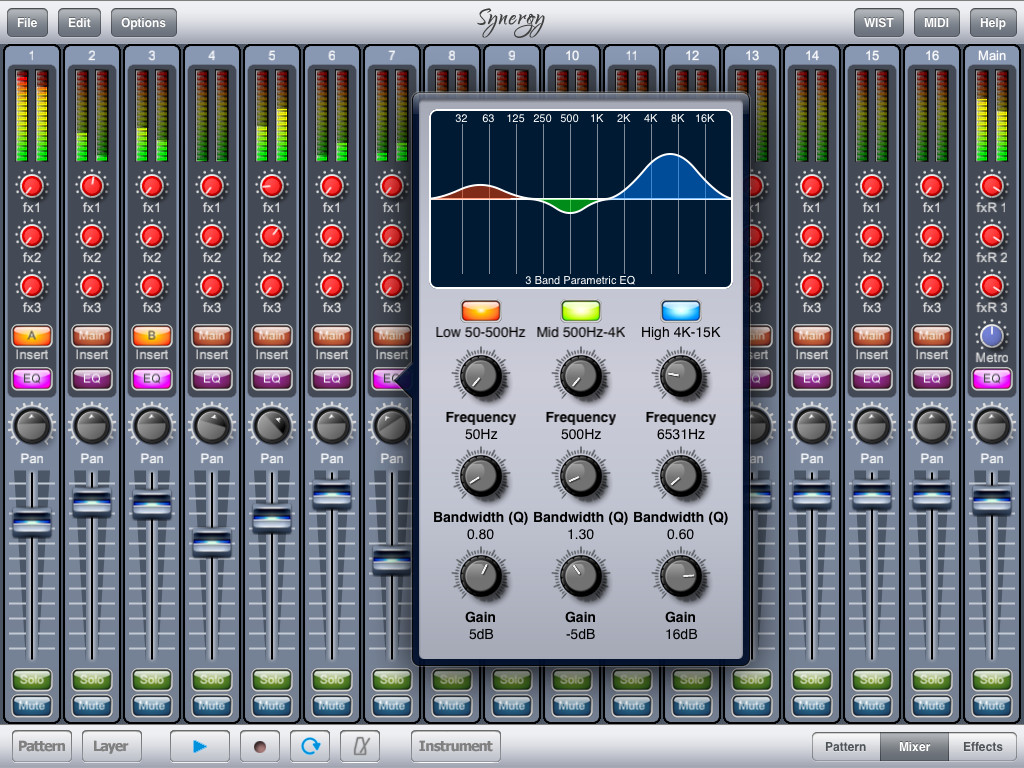Screen dimensions: 1024x768
Task: Click the 3 Band Parametric EQ graph
Action: point(581,199)
